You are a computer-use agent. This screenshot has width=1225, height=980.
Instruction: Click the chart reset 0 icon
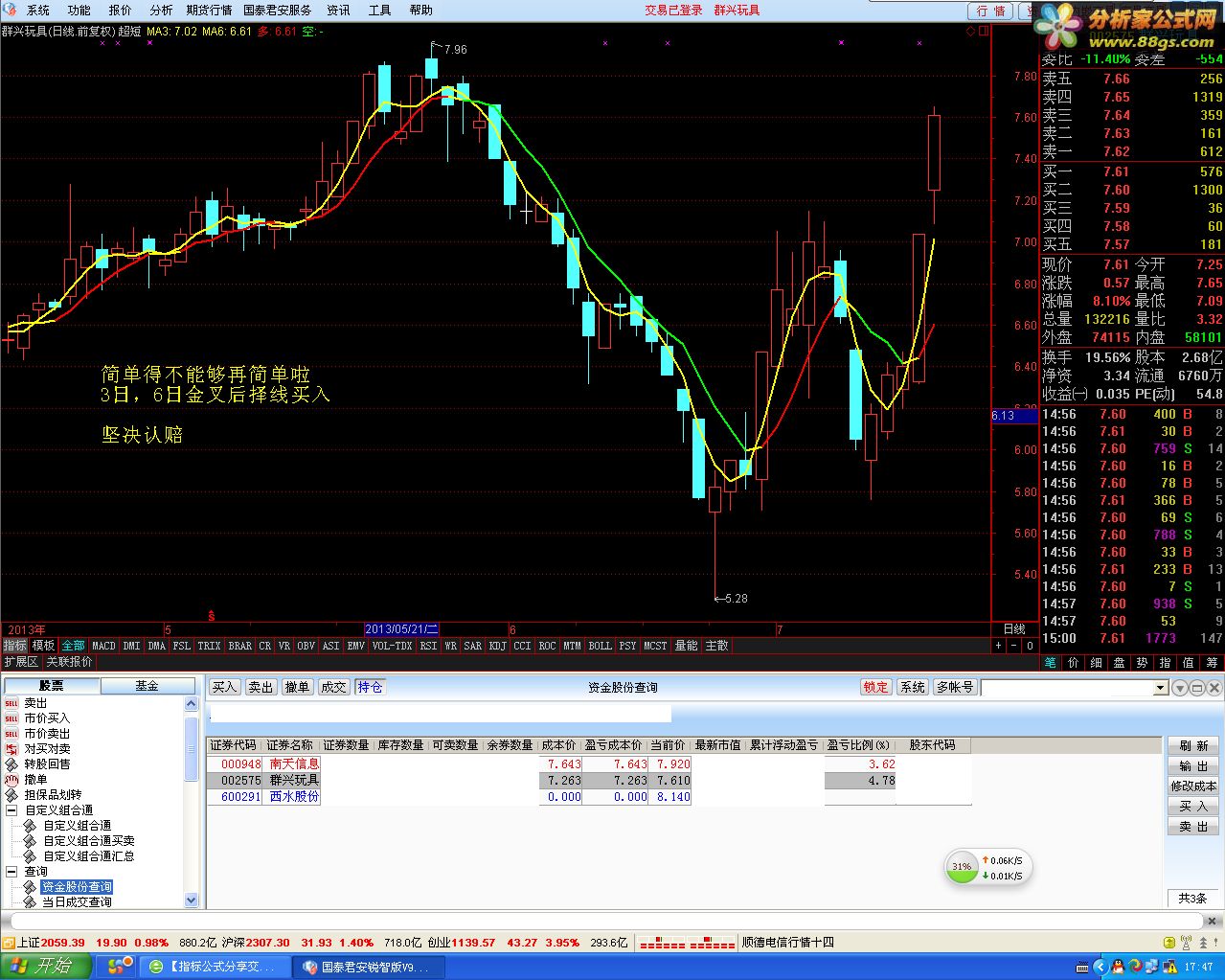click(1030, 646)
